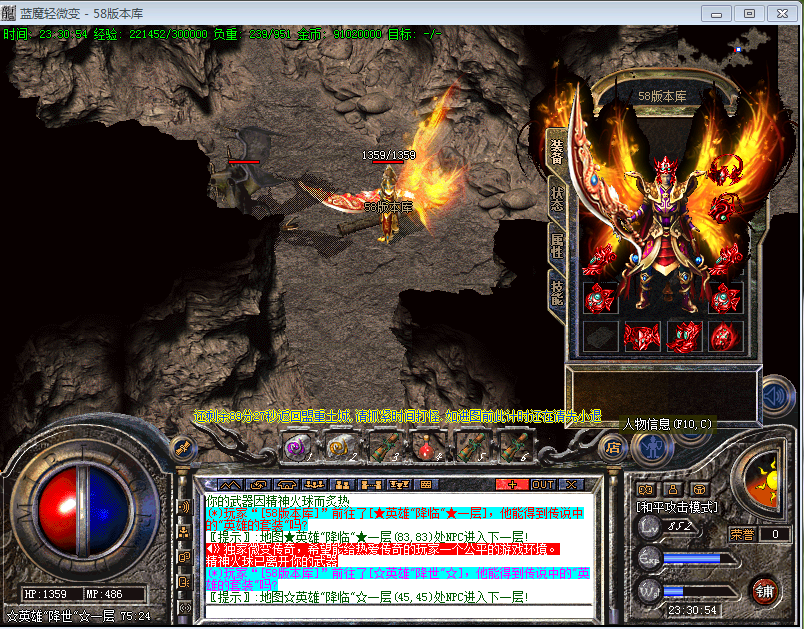The image size is (804, 629).
Task: Switch to the 技能 skills tab
Action: (557, 292)
